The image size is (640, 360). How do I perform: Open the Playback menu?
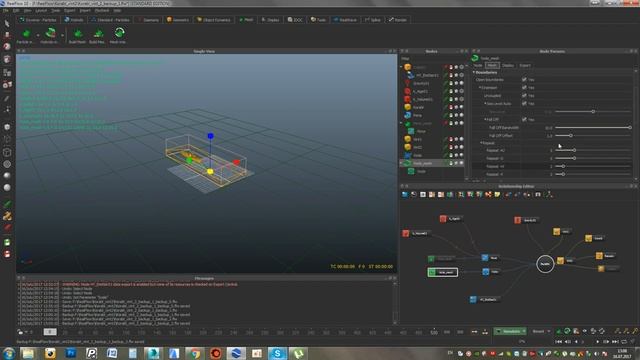click(102, 10)
